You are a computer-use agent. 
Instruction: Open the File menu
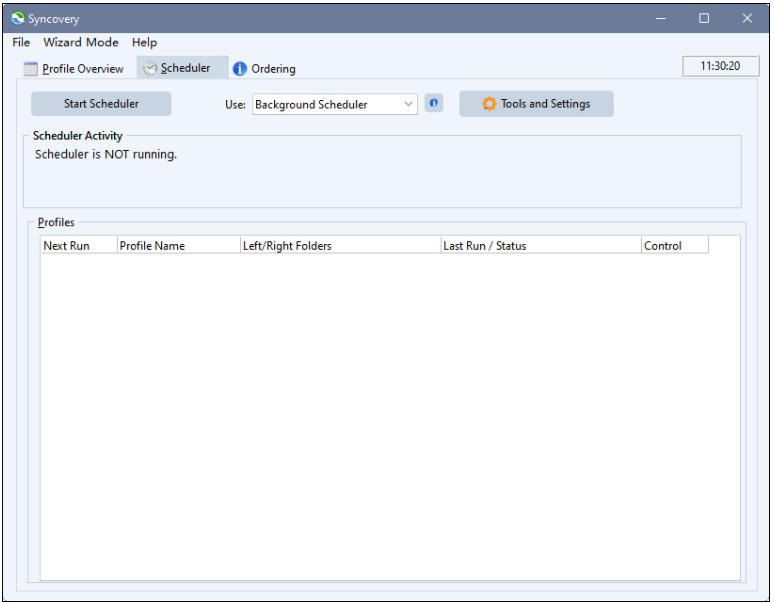pyautogui.click(x=21, y=42)
